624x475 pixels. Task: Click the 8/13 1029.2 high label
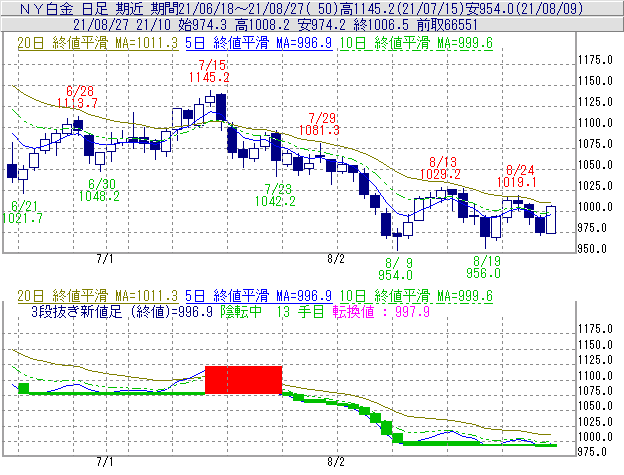[440, 168]
